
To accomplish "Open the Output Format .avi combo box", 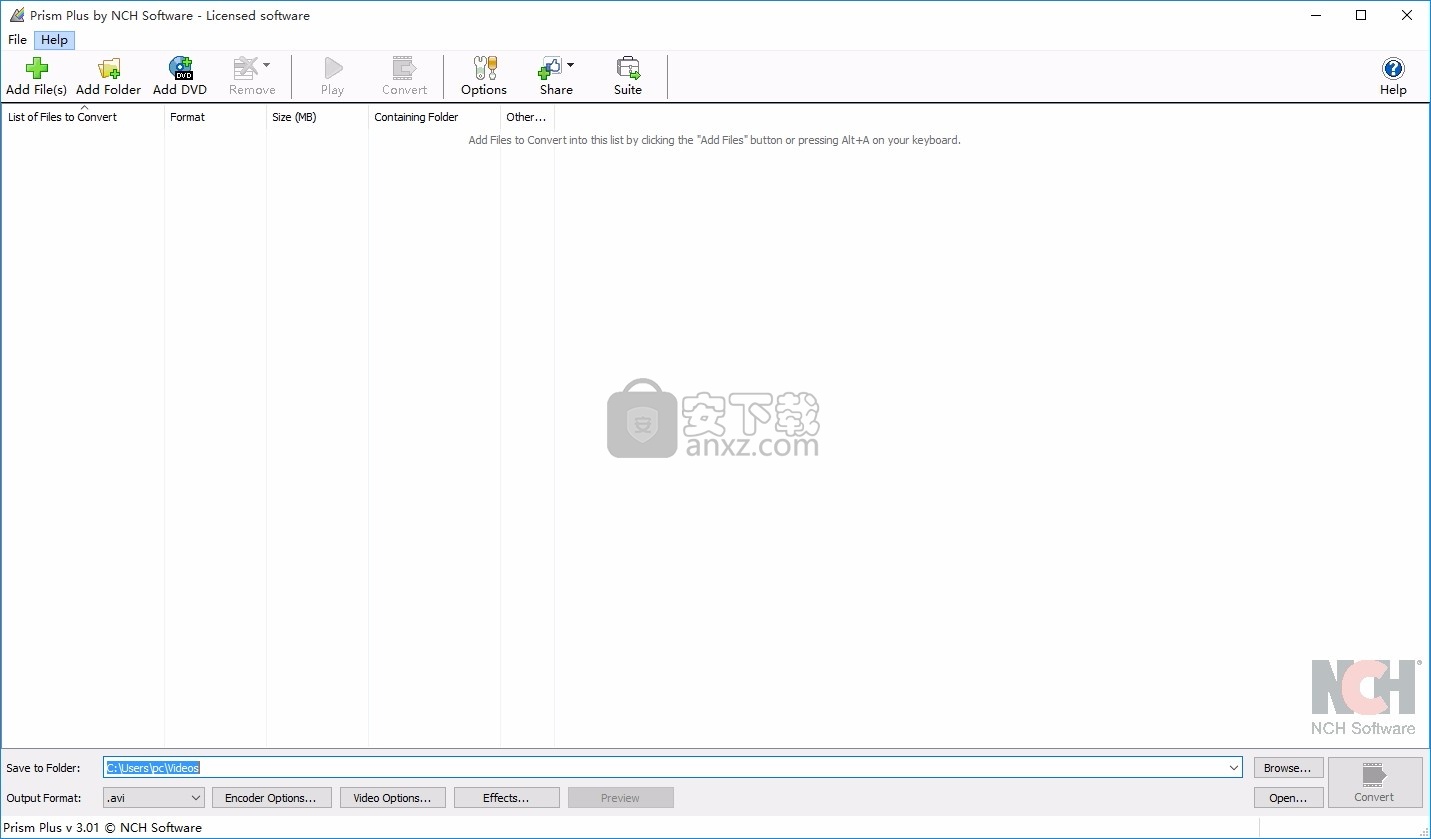I will click(x=154, y=798).
